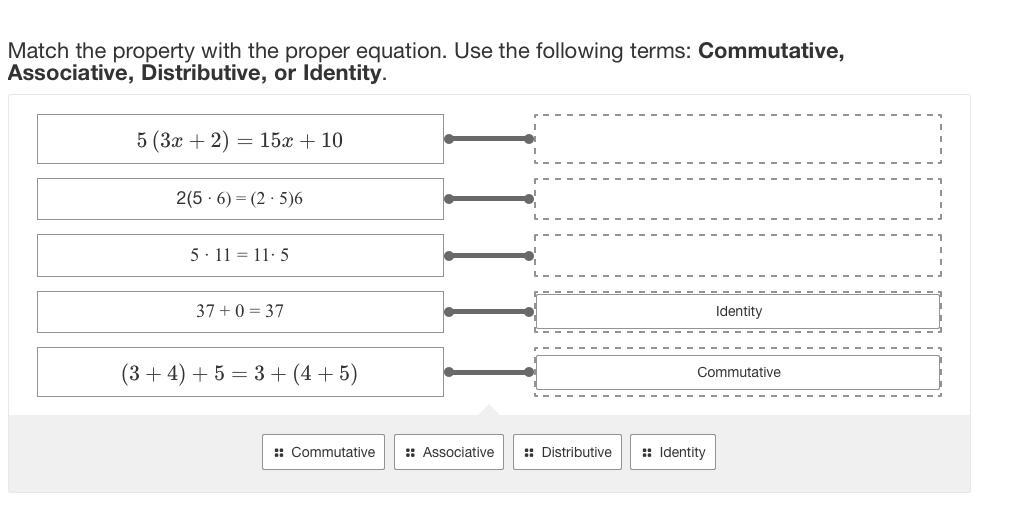Click the drag handle on the Commutative bank chip
The image size is (1012, 509).
pos(278,453)
